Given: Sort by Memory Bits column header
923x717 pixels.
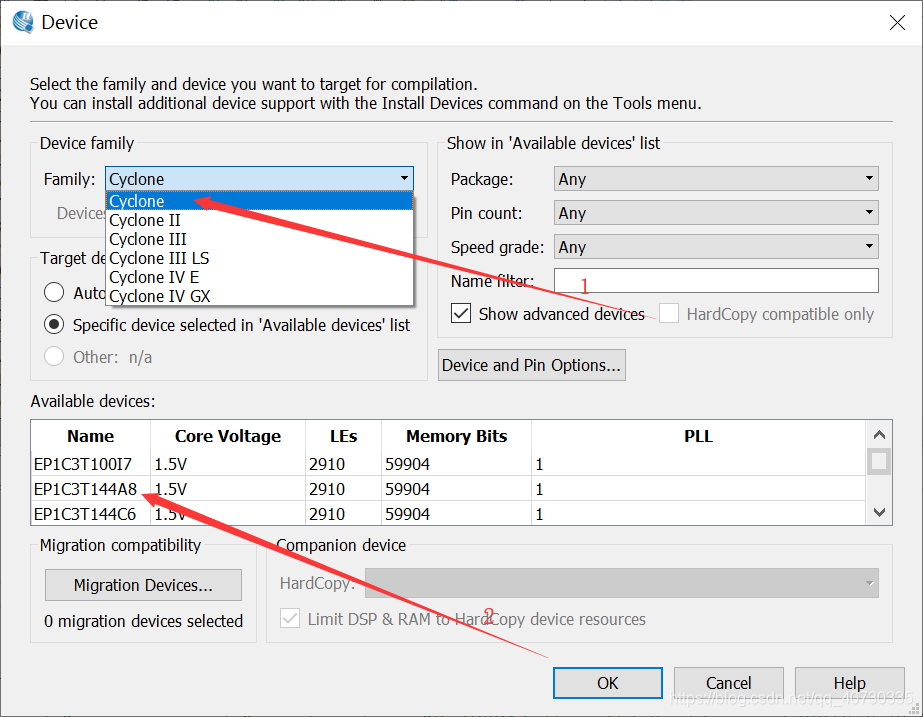Looking at the screenshot, I should pyautogui.click(x=456, y=436).
